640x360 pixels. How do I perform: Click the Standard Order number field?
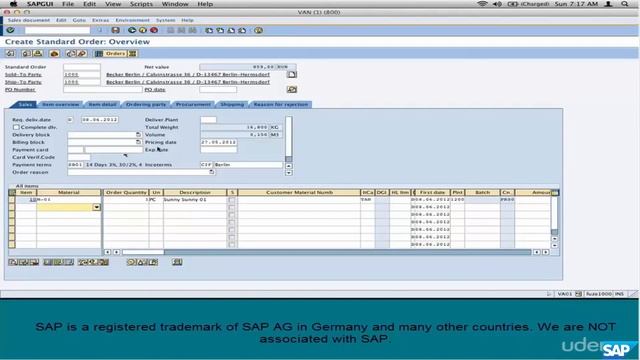(x=82, y=67)
